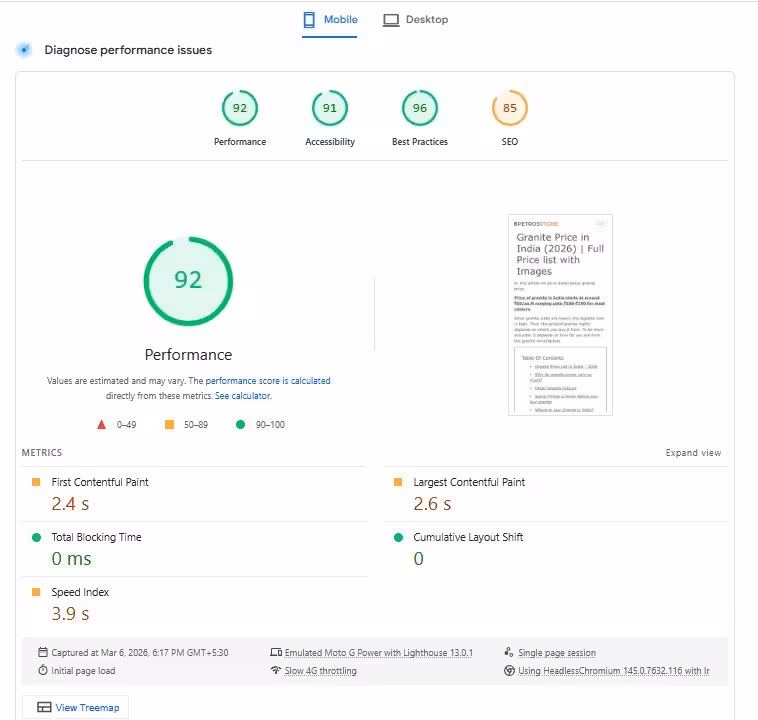
Task: Click the calendar icon beside capture date
Action: (x=43, y=652)
